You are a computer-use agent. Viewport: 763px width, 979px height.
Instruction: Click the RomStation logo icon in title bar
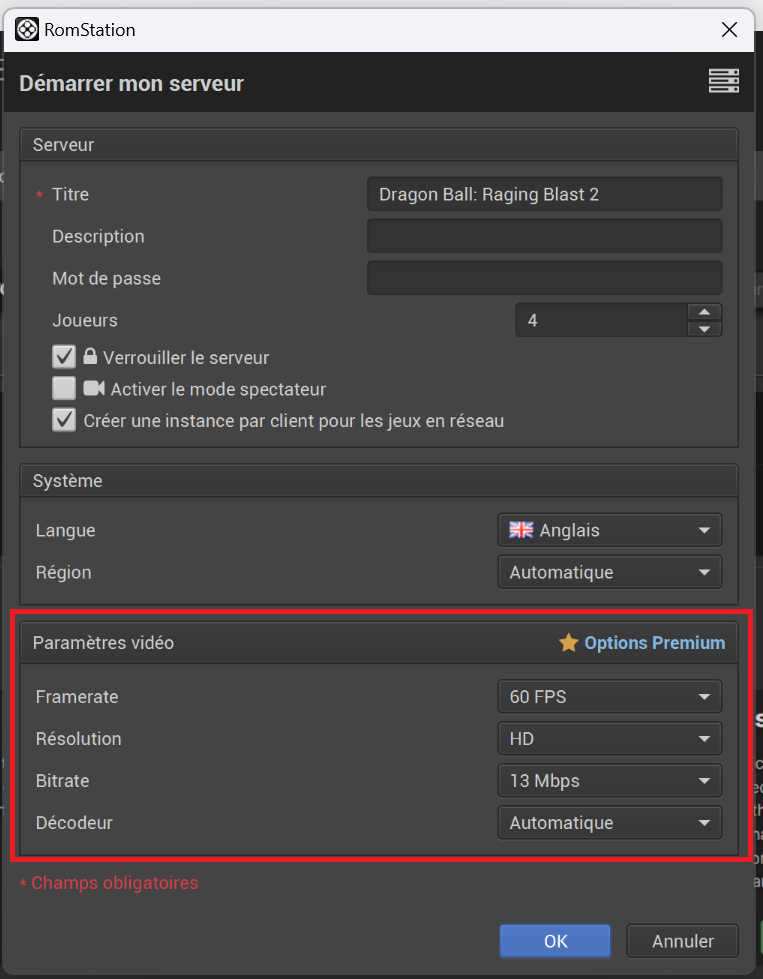[27, 29]
